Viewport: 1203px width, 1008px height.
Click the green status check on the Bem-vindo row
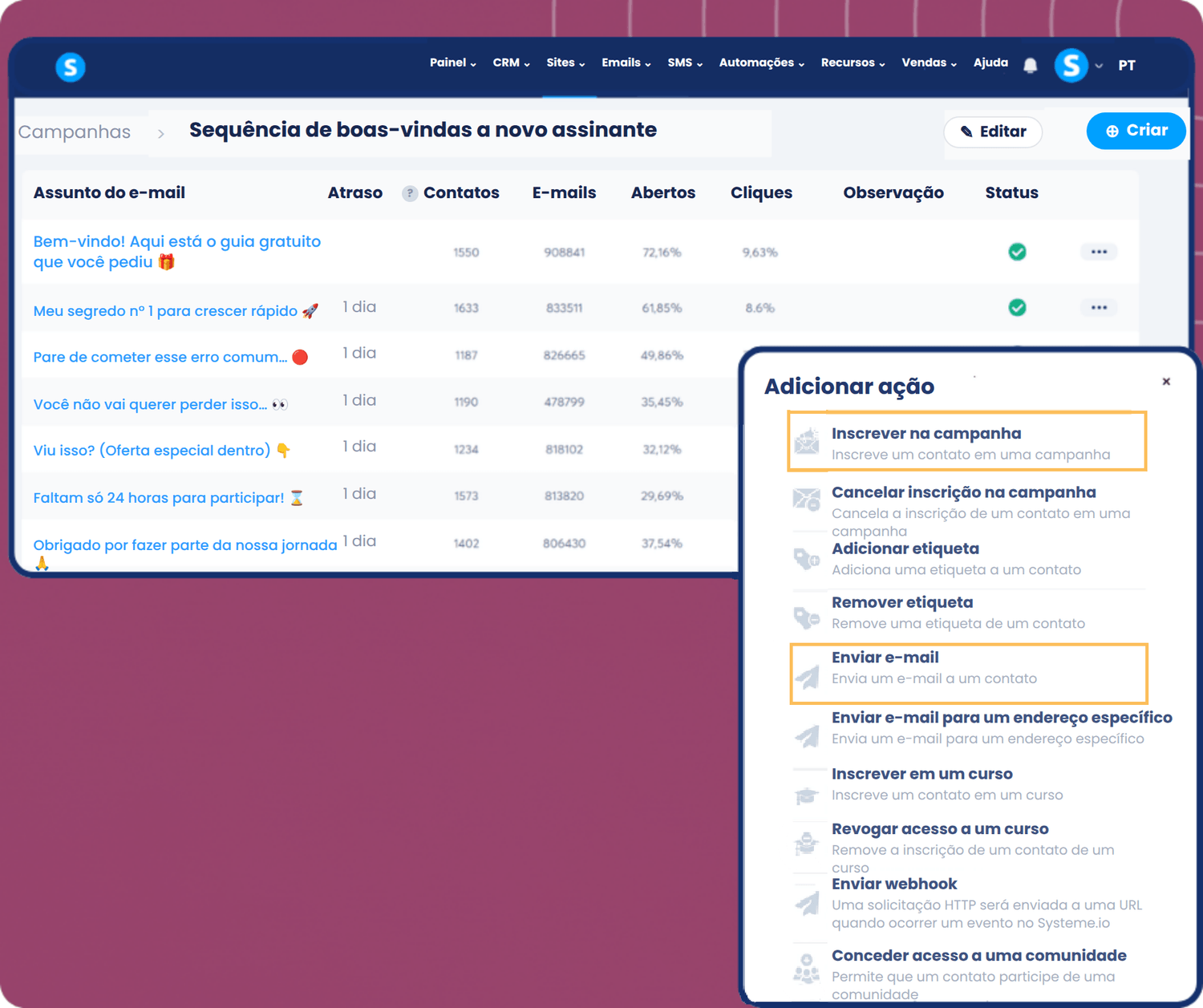(1017, 252)
